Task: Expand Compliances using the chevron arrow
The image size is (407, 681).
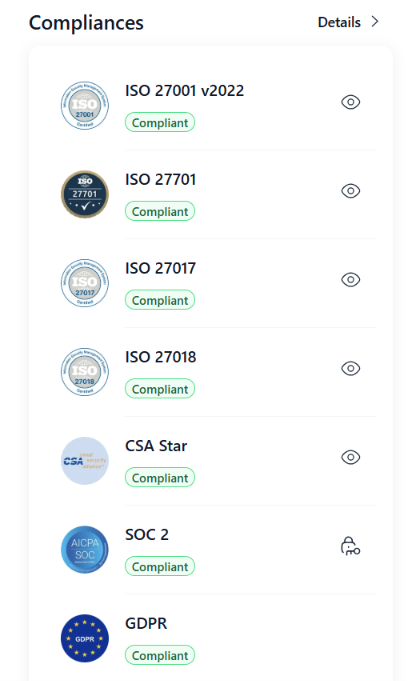Action: [x=375, y=22]
